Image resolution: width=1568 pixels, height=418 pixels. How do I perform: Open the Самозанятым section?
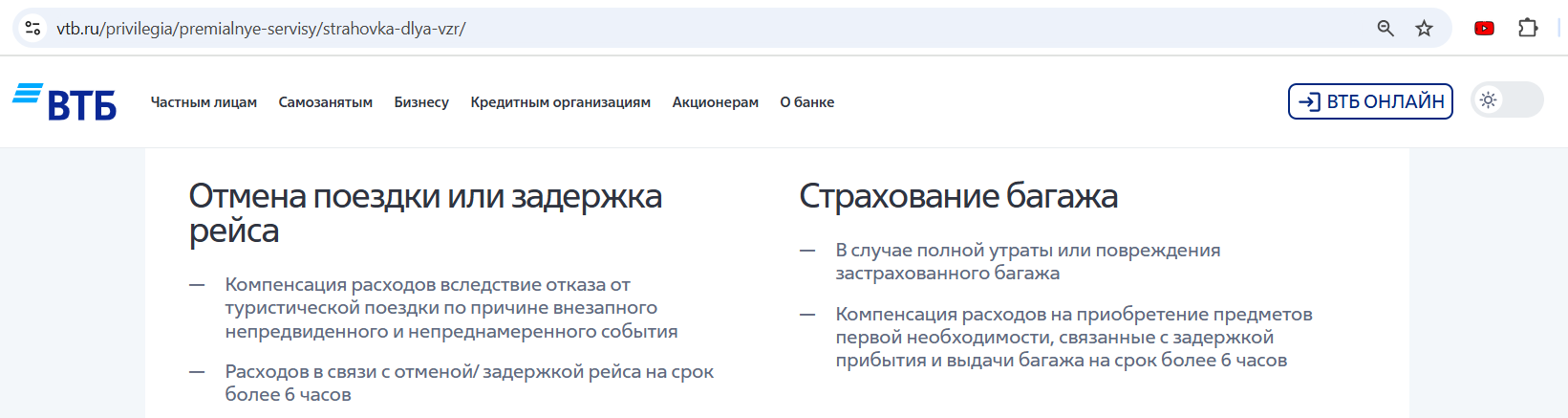point(326,102)
